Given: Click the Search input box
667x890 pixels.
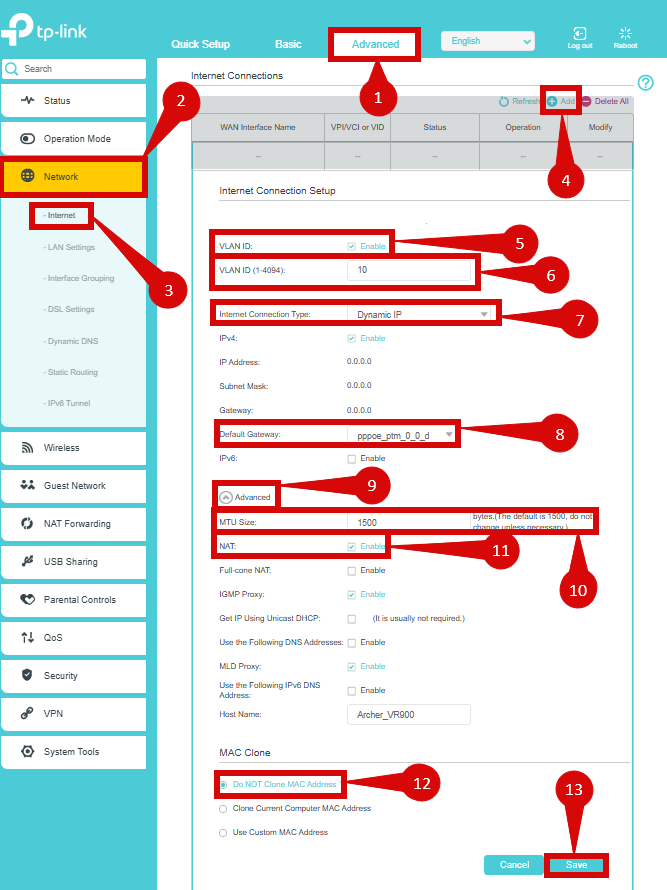Looking at the screenshot, I should point(74,69).
